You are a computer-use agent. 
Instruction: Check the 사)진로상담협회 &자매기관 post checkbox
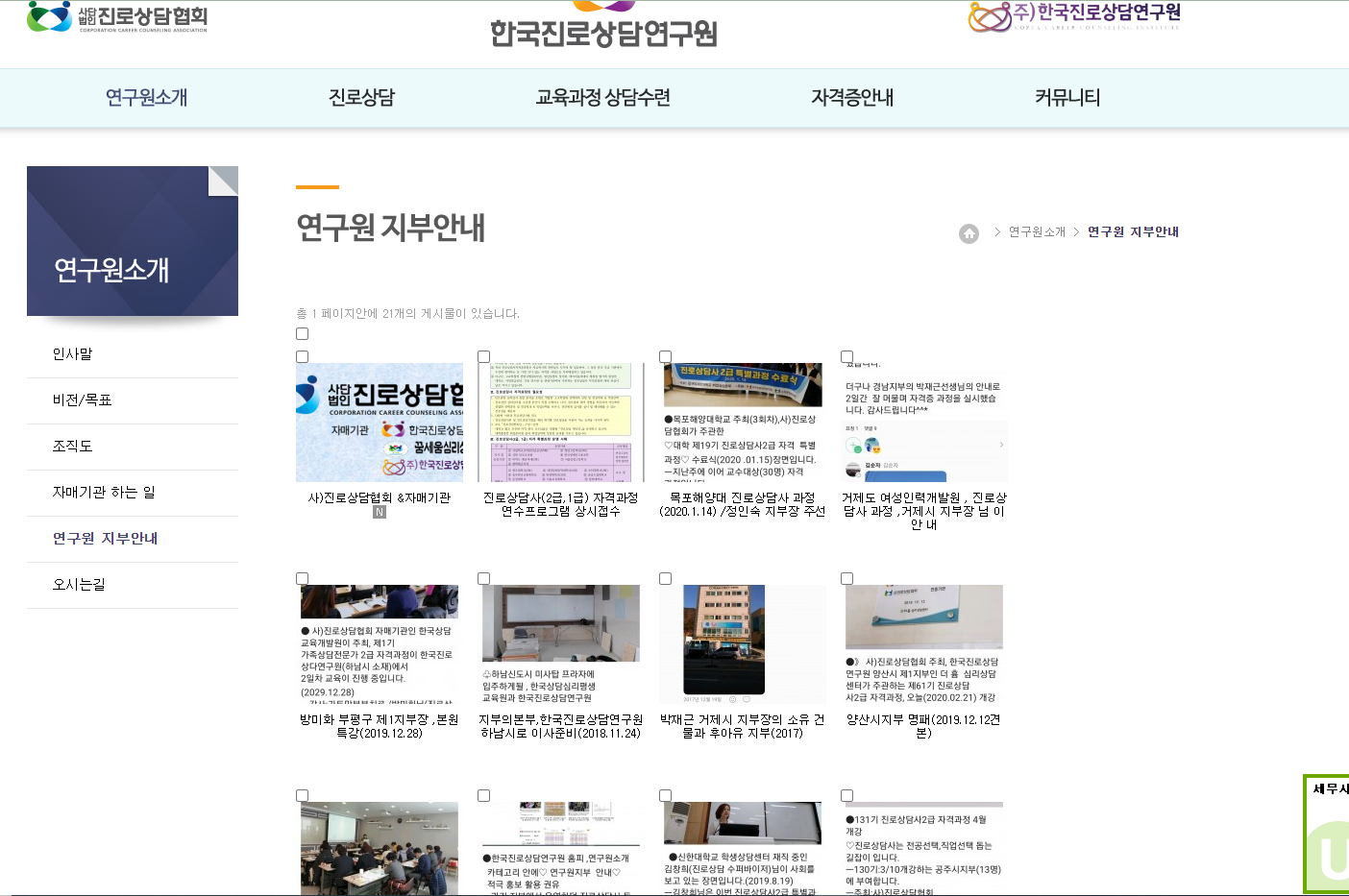click(302, 357)
